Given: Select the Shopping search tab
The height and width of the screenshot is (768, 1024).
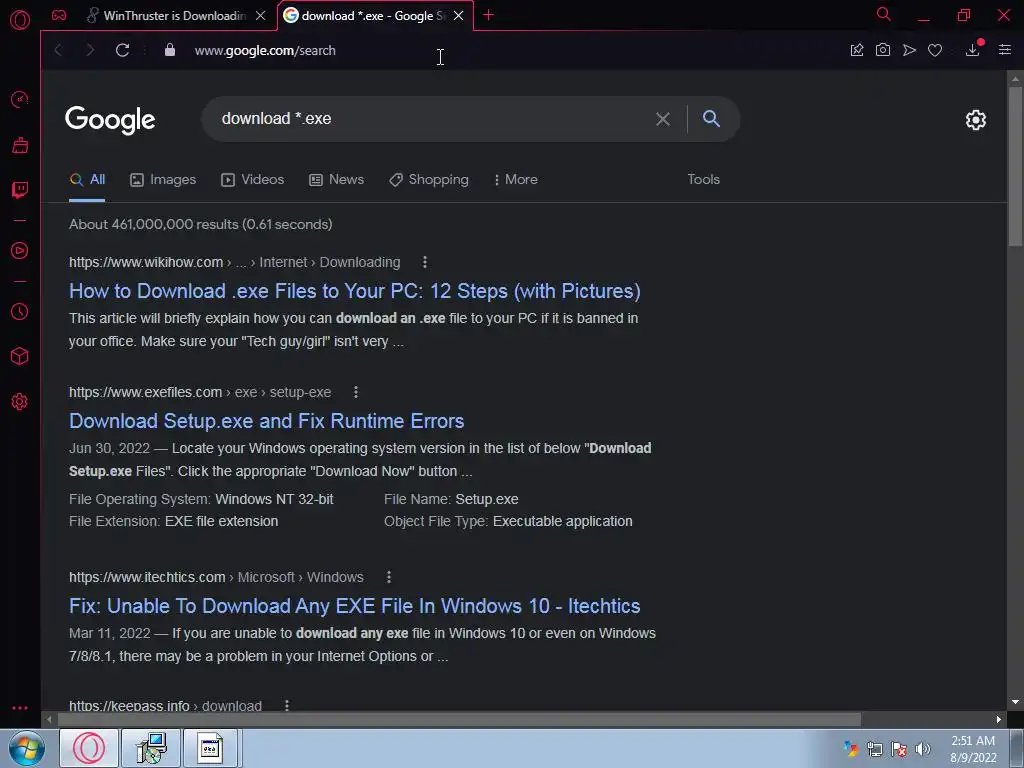Looking at the screenshot, I should pyautogui.click(x=428, y=180).
